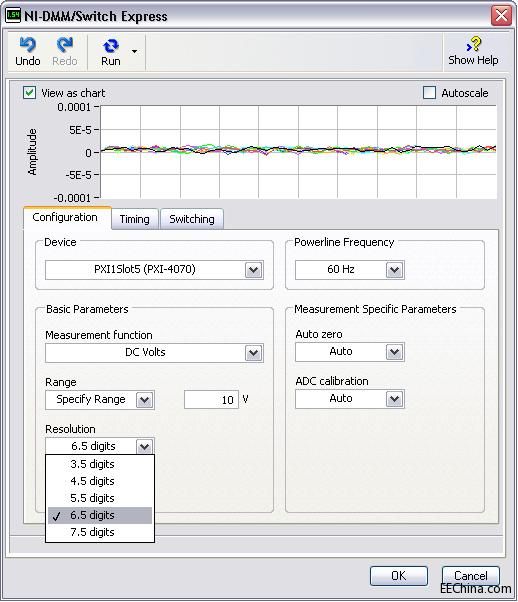This screenshot has width=518, height=602.
Task: Click the -0.0001 bottom axis label
Action: pyautogui.click(x=72, y=198)
